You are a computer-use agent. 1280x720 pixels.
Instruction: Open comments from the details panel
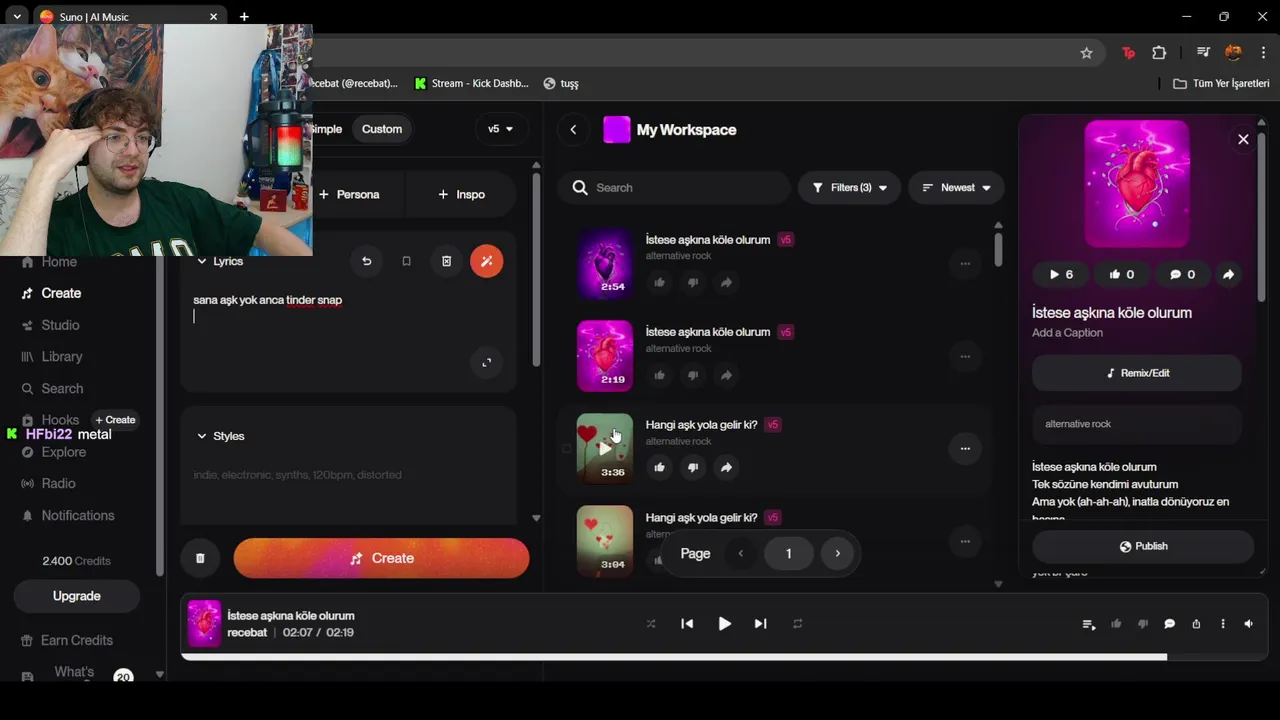[x=1182, y=274]
